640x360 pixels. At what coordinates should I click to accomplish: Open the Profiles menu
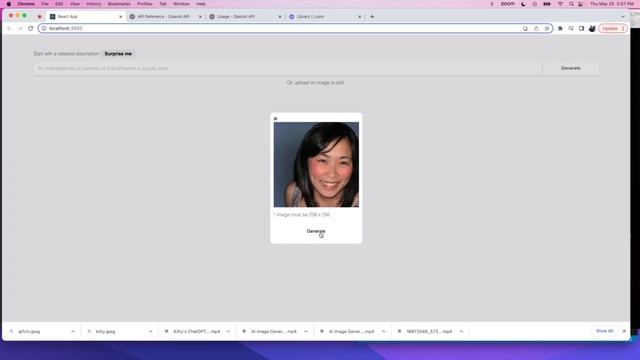(x=144, y=4)
